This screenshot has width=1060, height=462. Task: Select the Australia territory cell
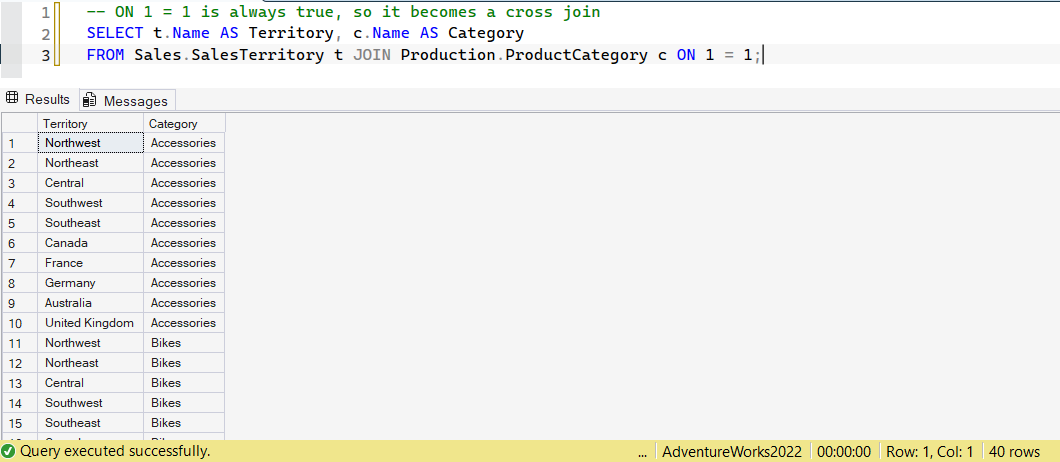(x=91, y=303)
